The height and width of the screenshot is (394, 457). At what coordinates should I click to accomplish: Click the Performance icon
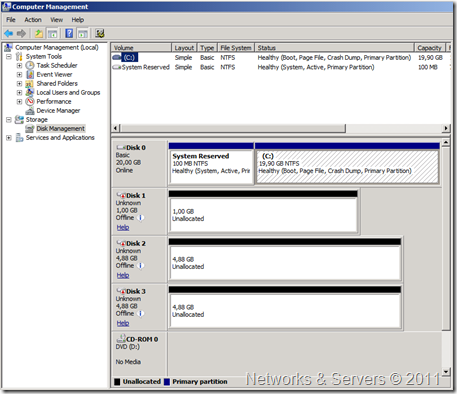pyautogui.click(x=30, y=101)
